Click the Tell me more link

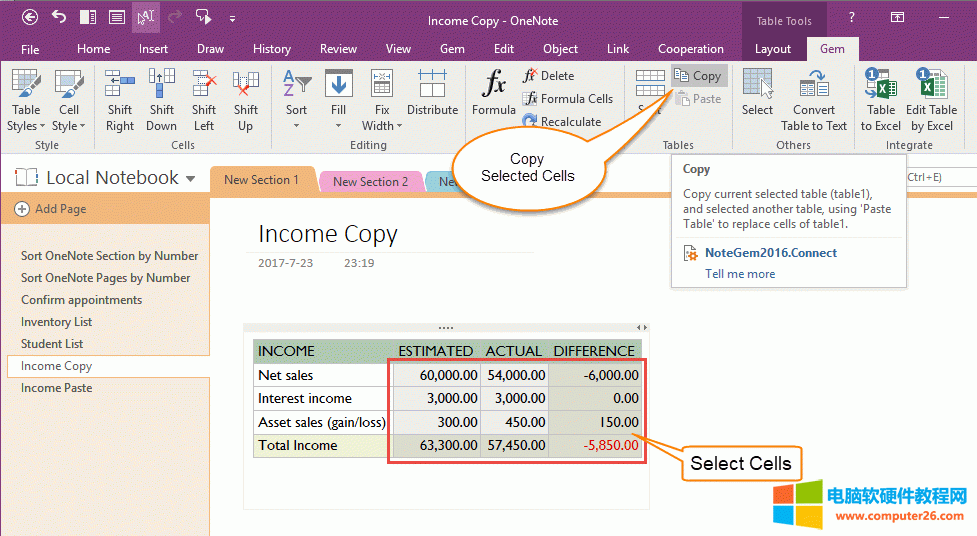coord(739,274)
